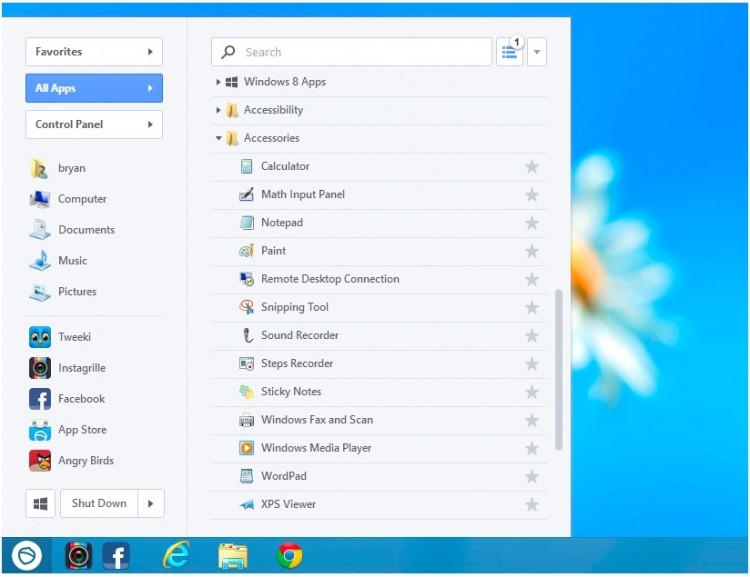Toggle favorite star for Notepad
This screenshot has width=750, height=577.
[532, 223]
